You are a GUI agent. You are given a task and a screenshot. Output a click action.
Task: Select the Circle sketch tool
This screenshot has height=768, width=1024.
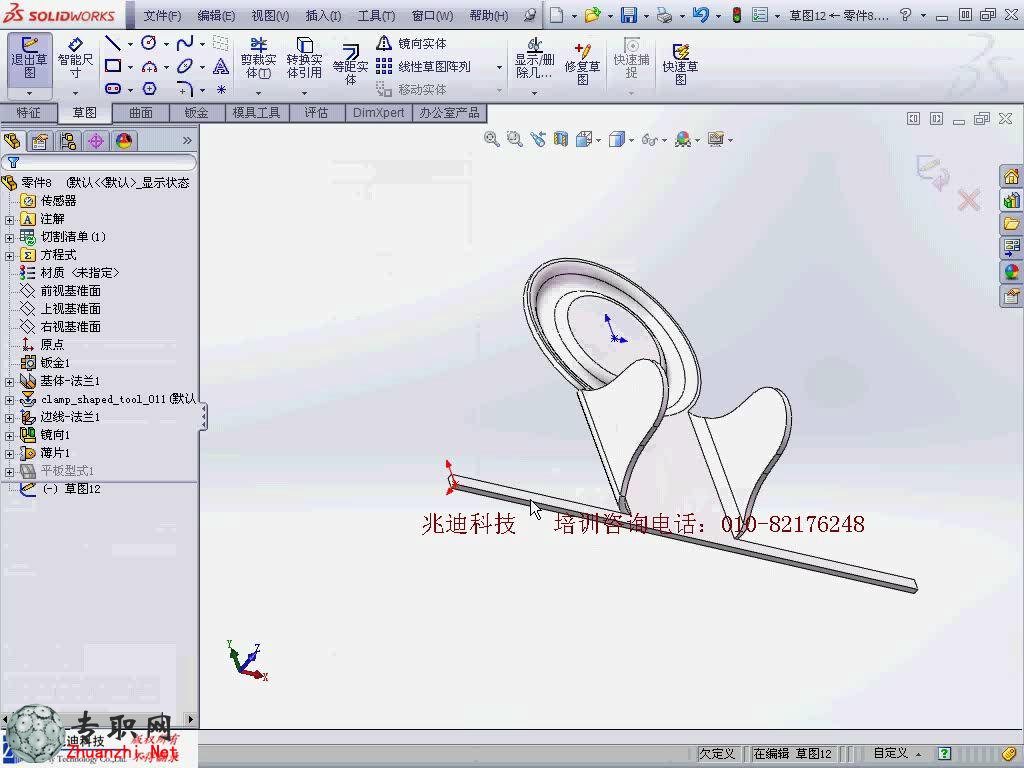[x=149, y=44]
